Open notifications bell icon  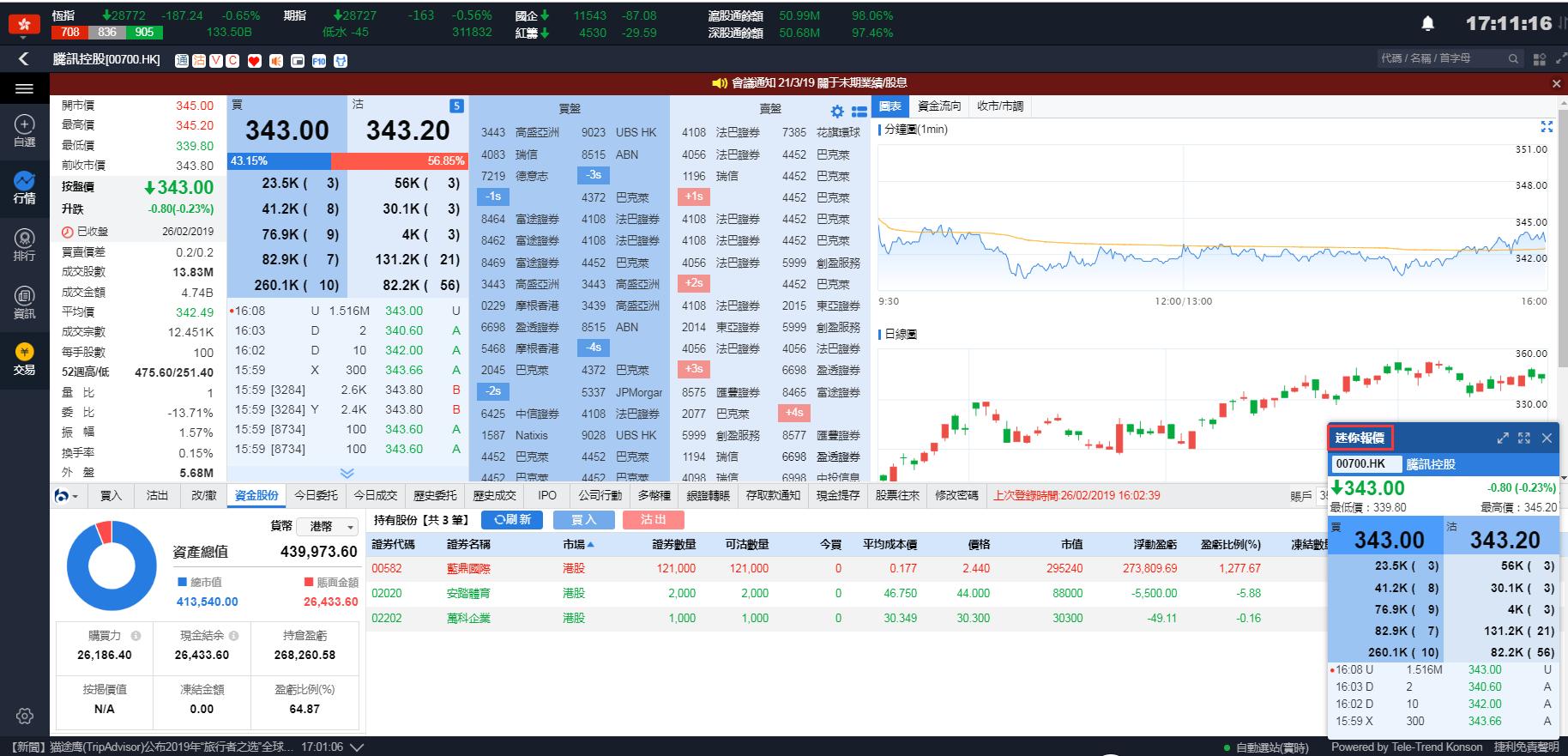[1428, 24]
